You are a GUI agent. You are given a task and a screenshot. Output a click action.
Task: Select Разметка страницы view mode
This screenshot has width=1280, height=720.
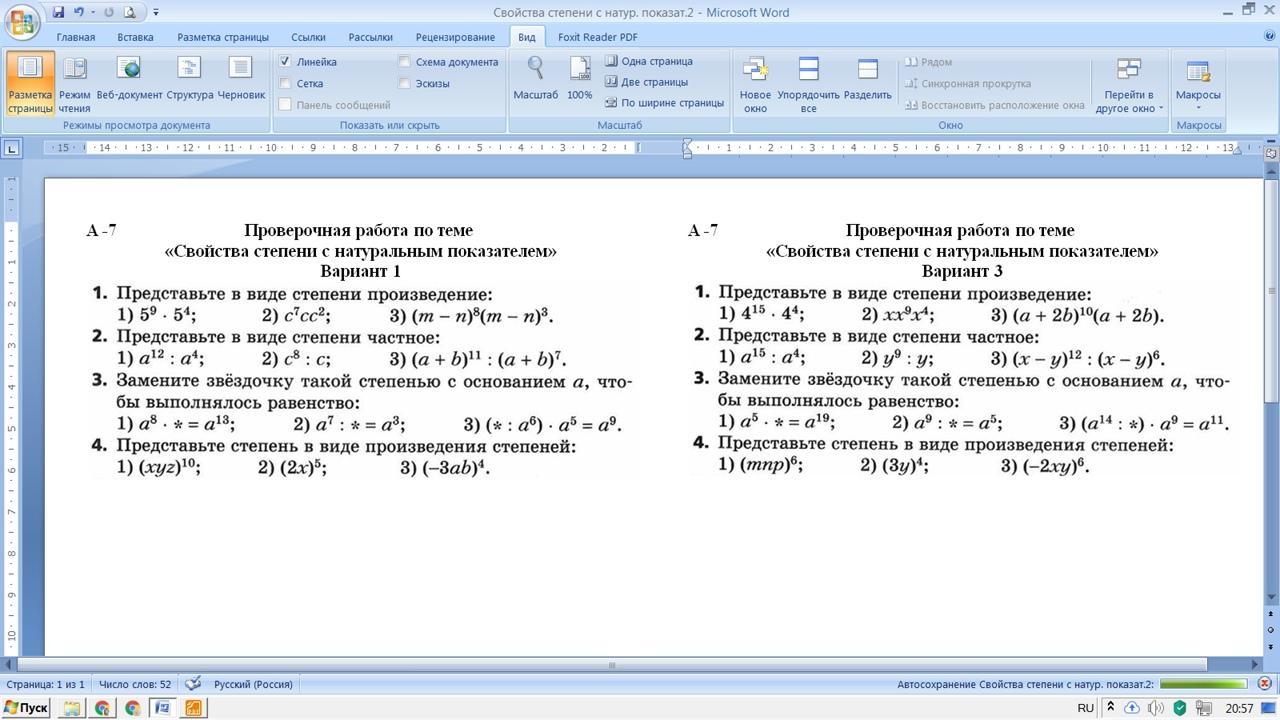click(x=30, y=83)
